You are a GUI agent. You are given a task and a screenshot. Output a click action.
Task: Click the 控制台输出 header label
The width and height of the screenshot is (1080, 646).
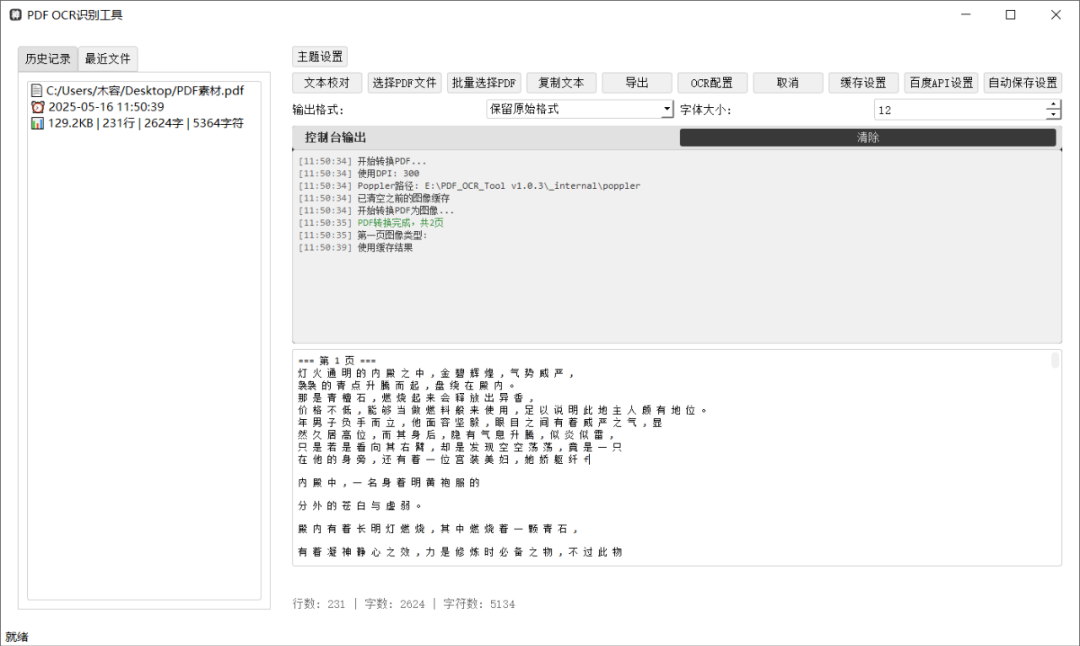335,137
